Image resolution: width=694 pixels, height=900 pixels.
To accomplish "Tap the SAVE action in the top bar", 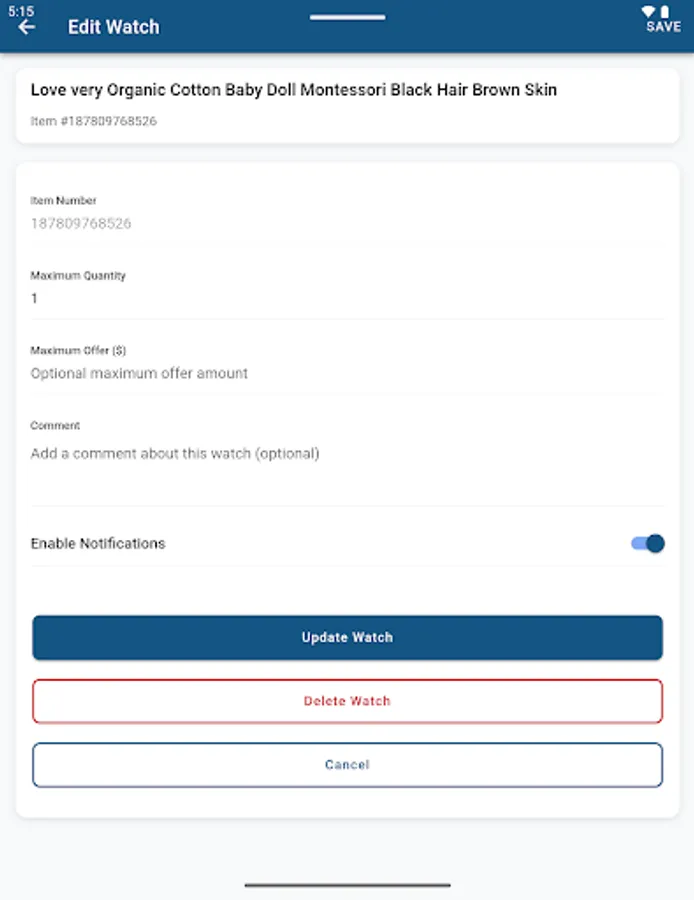I will coord(663,26).
